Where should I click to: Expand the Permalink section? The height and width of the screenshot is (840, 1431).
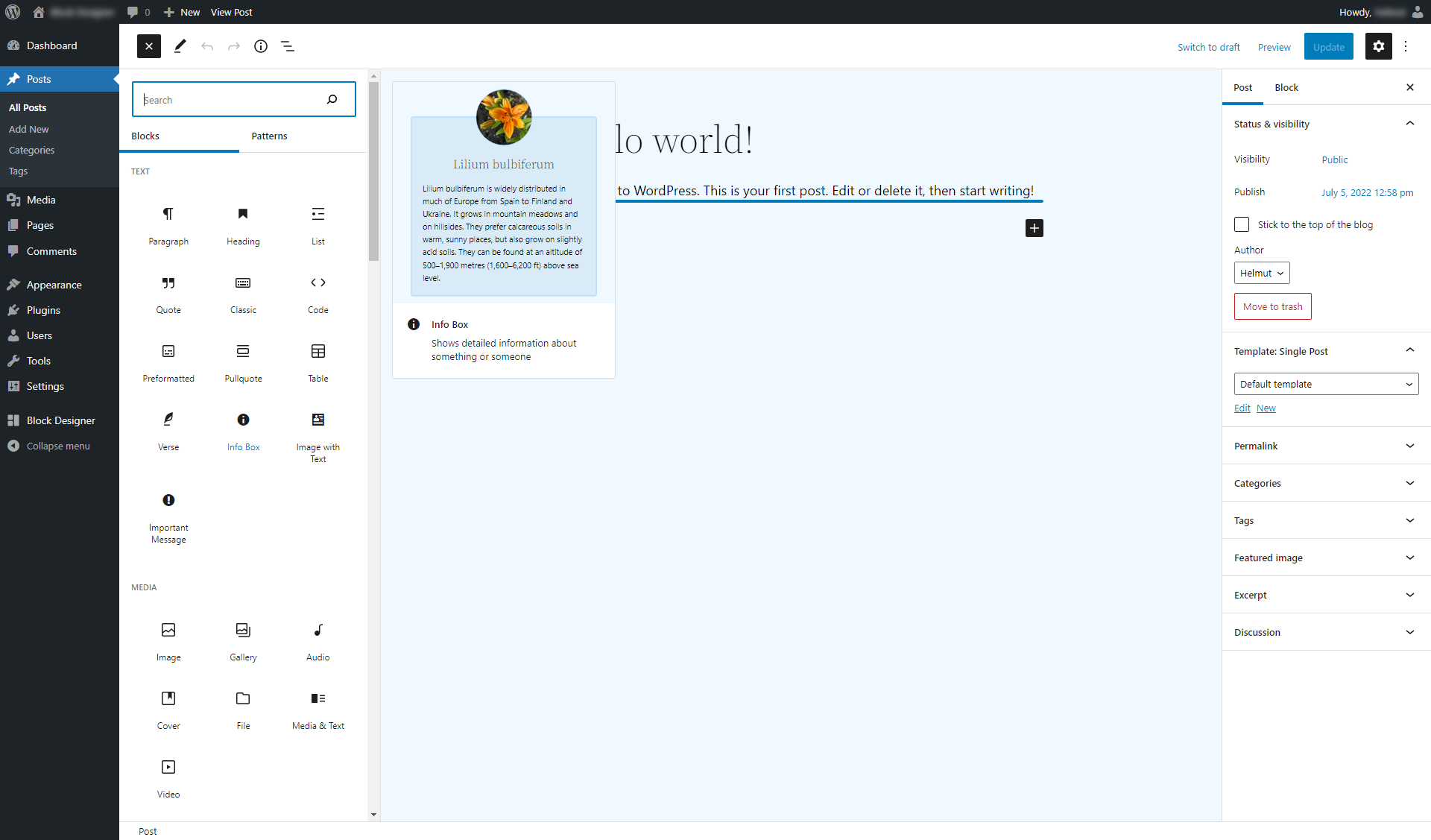tap(1326, 446)
